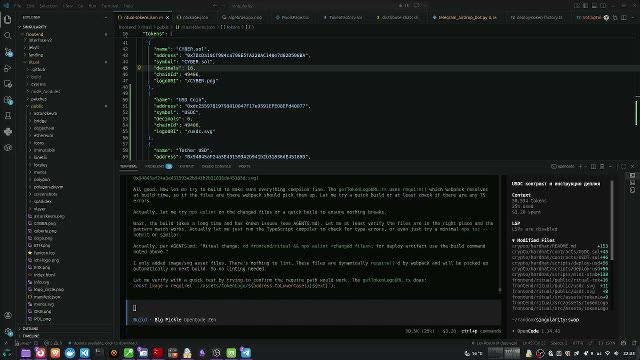Open Telegram in the taskbar
640x360 pixels.
tap(246, 353)
